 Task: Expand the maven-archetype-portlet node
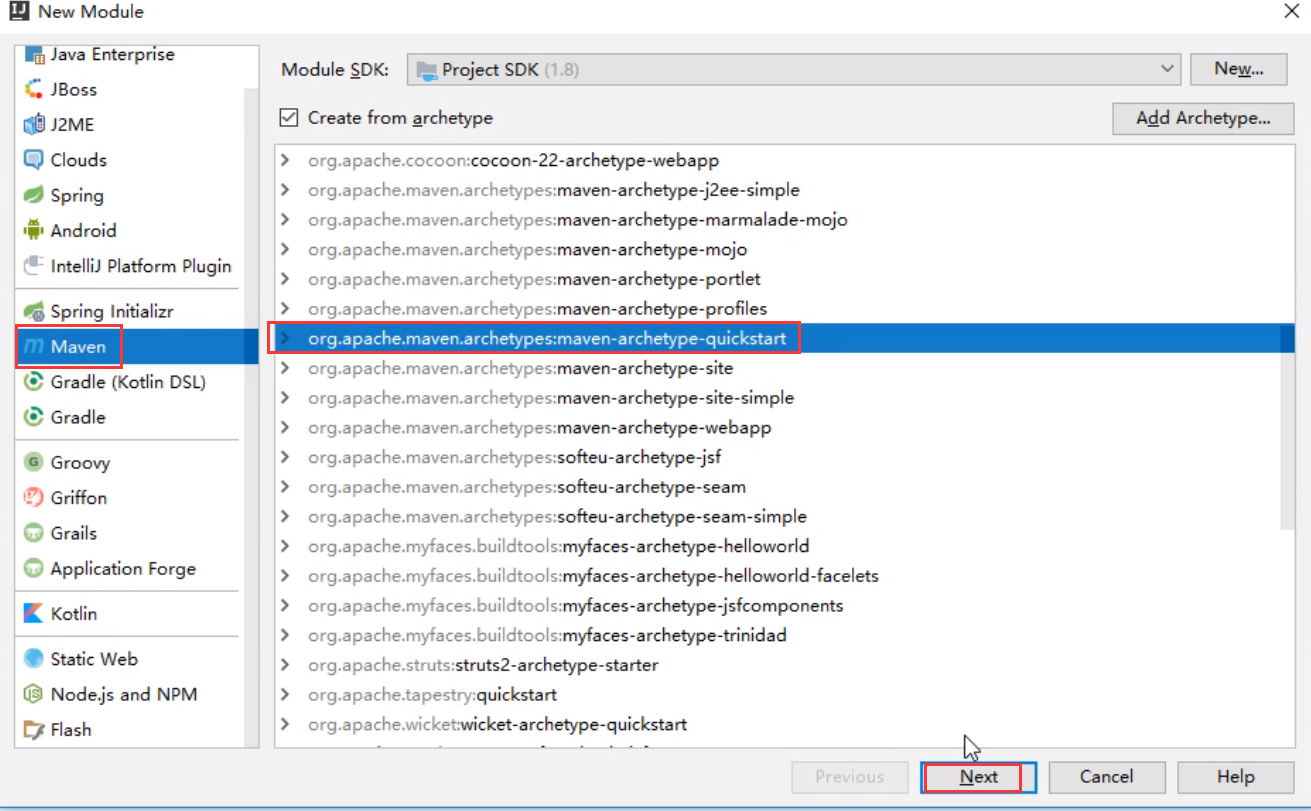[286, 279]
